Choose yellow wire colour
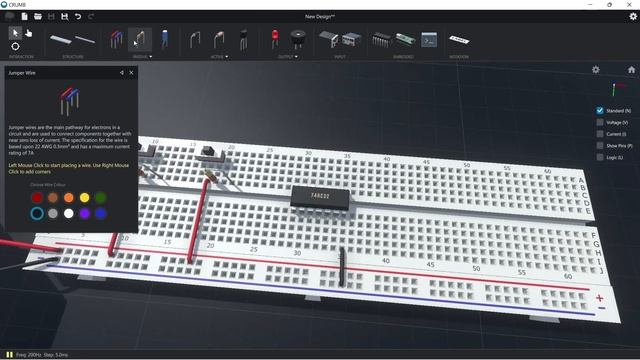 coord(84,198)
